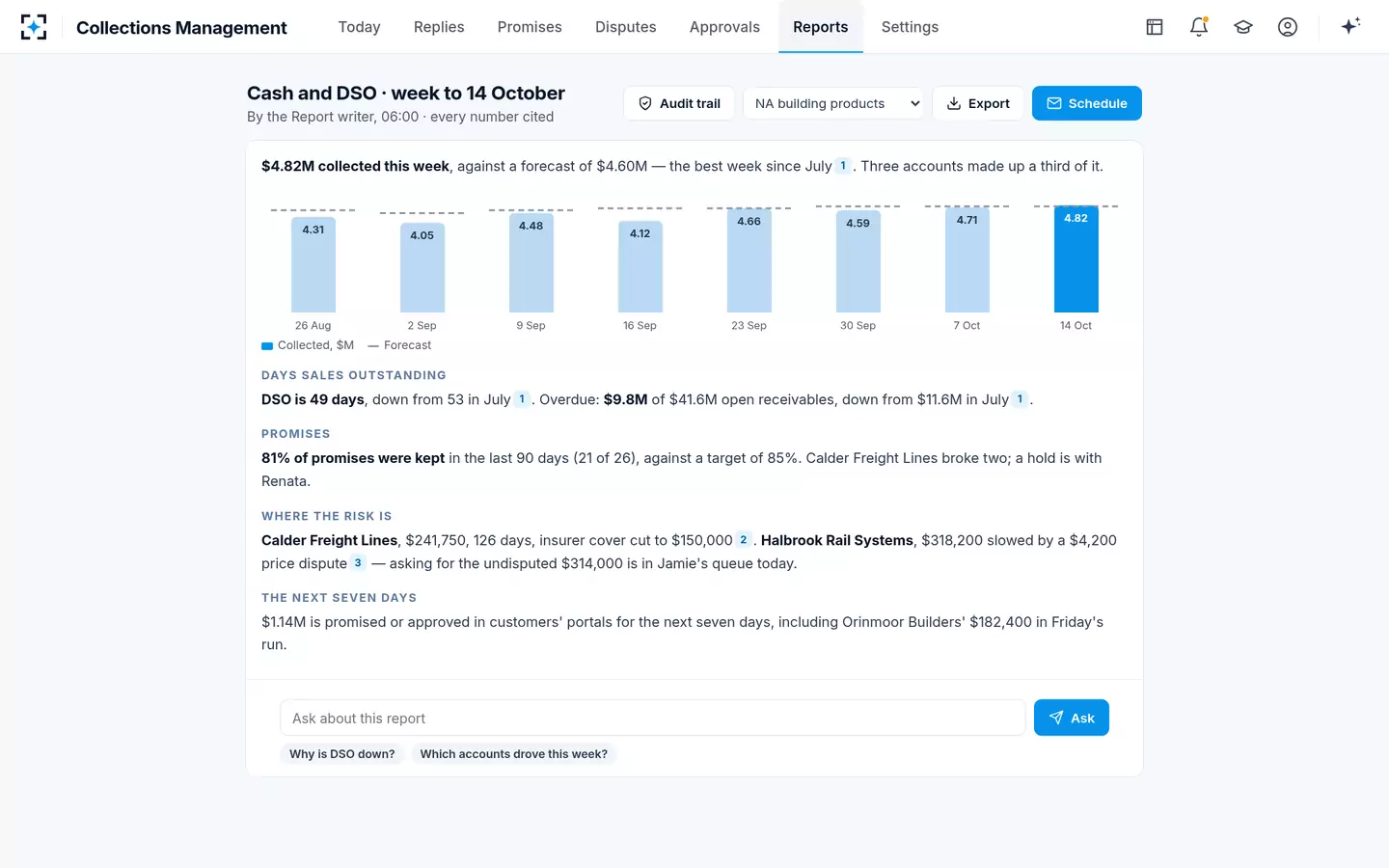This screenshot has width=1389, height=868.
Task: Select the 7 Oct bar showing 4.71
Action: [967, 260]
